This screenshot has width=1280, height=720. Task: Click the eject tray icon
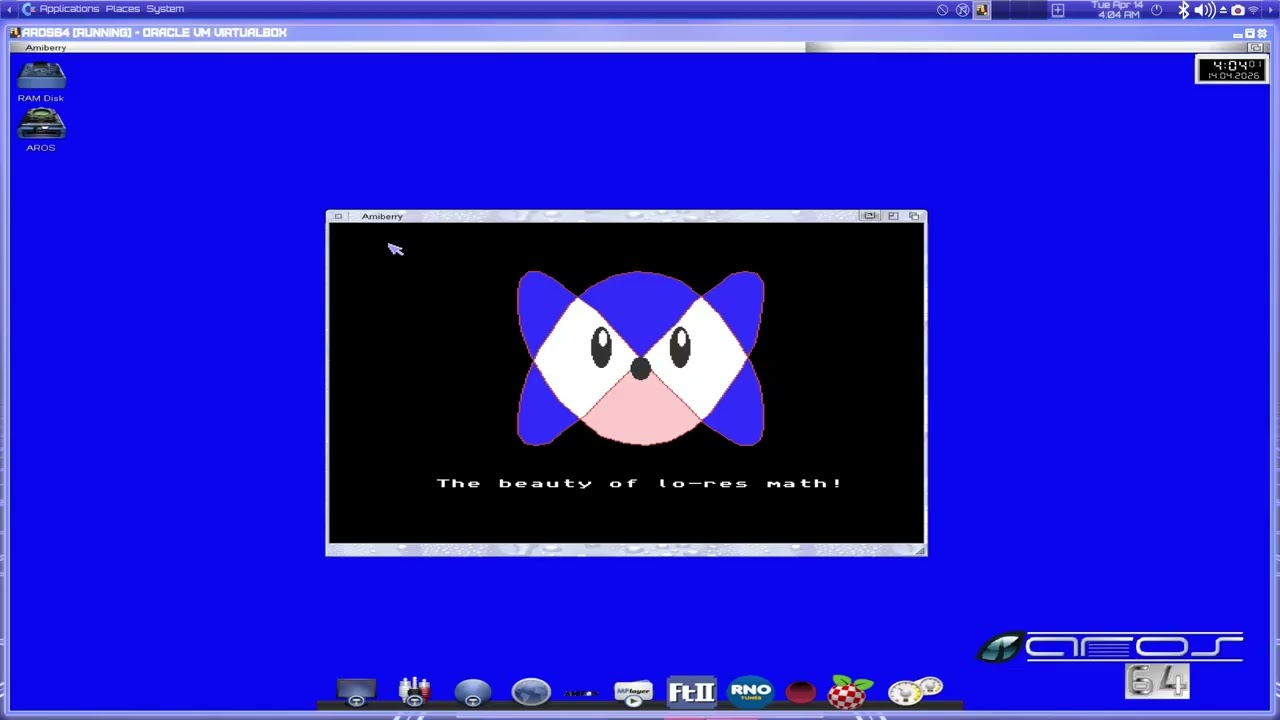click(1222, 10)
